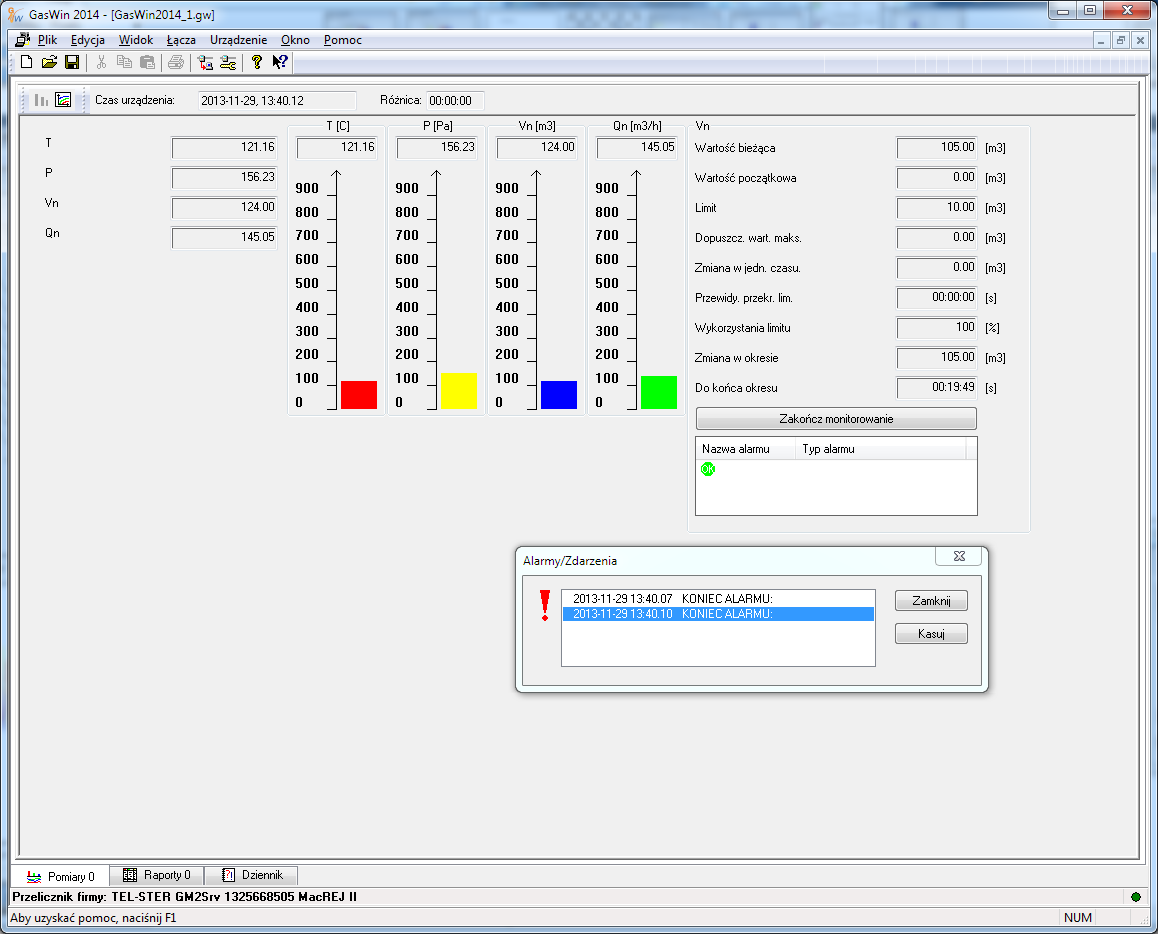Screen dimensions: 1158x934
Task: Click the Wartość początkowa value field
Action: tap(936, 178)
